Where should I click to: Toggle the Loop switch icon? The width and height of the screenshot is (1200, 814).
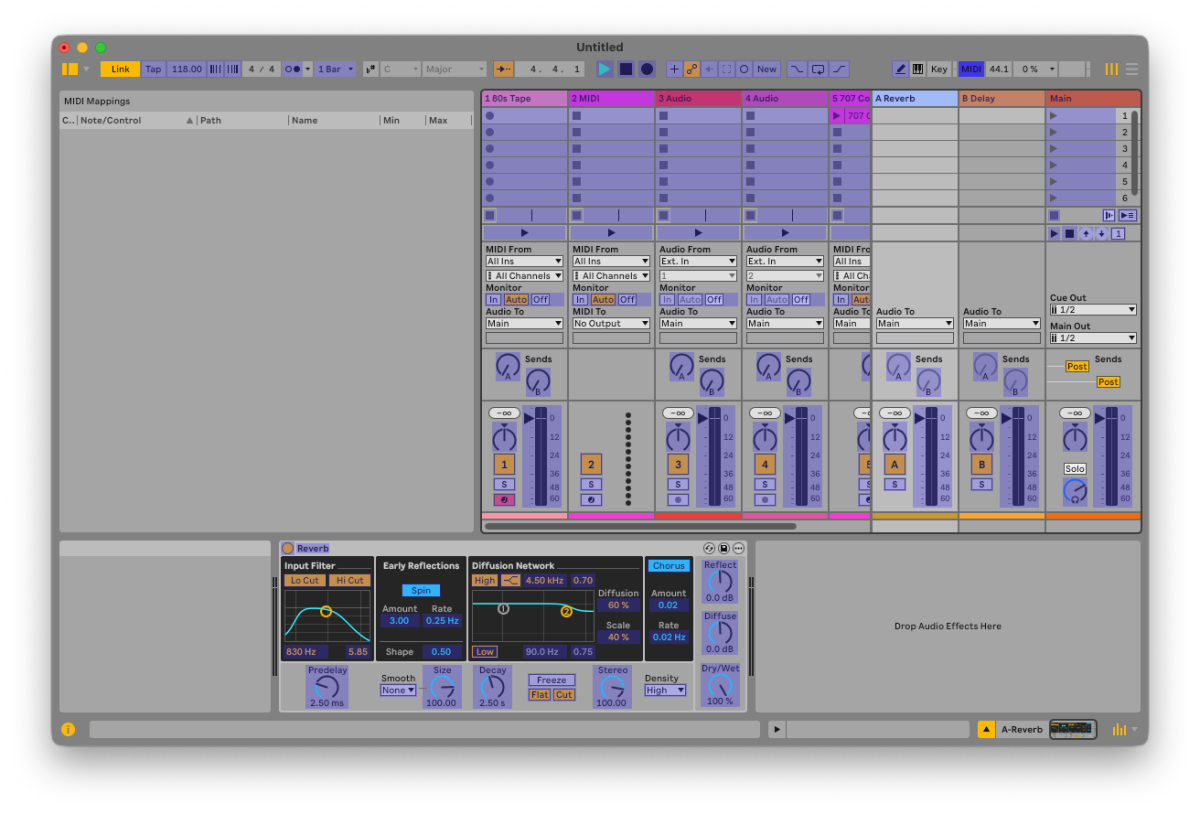click(818, 69)
